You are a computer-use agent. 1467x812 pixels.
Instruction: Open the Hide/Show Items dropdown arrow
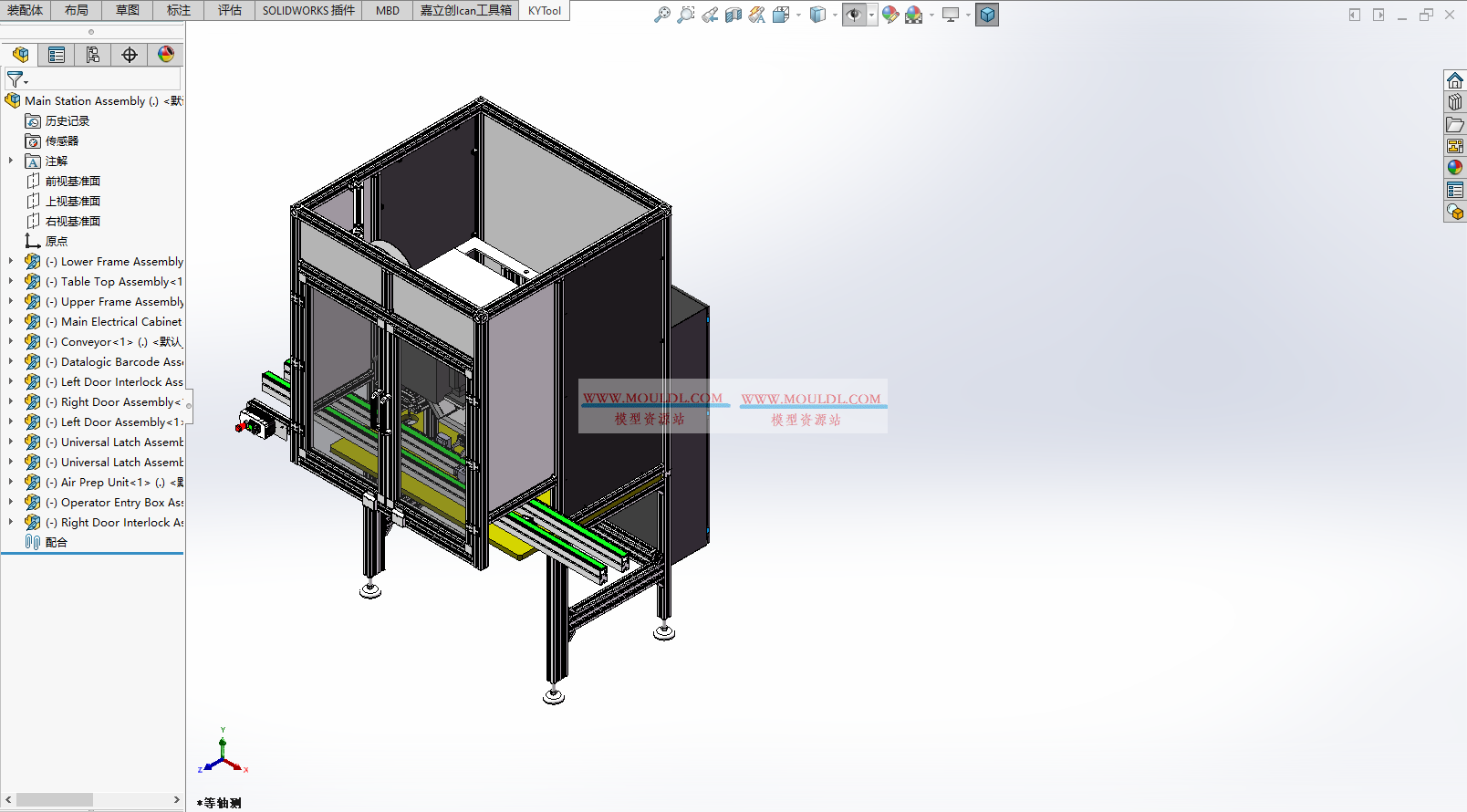[x=872, y=15]
